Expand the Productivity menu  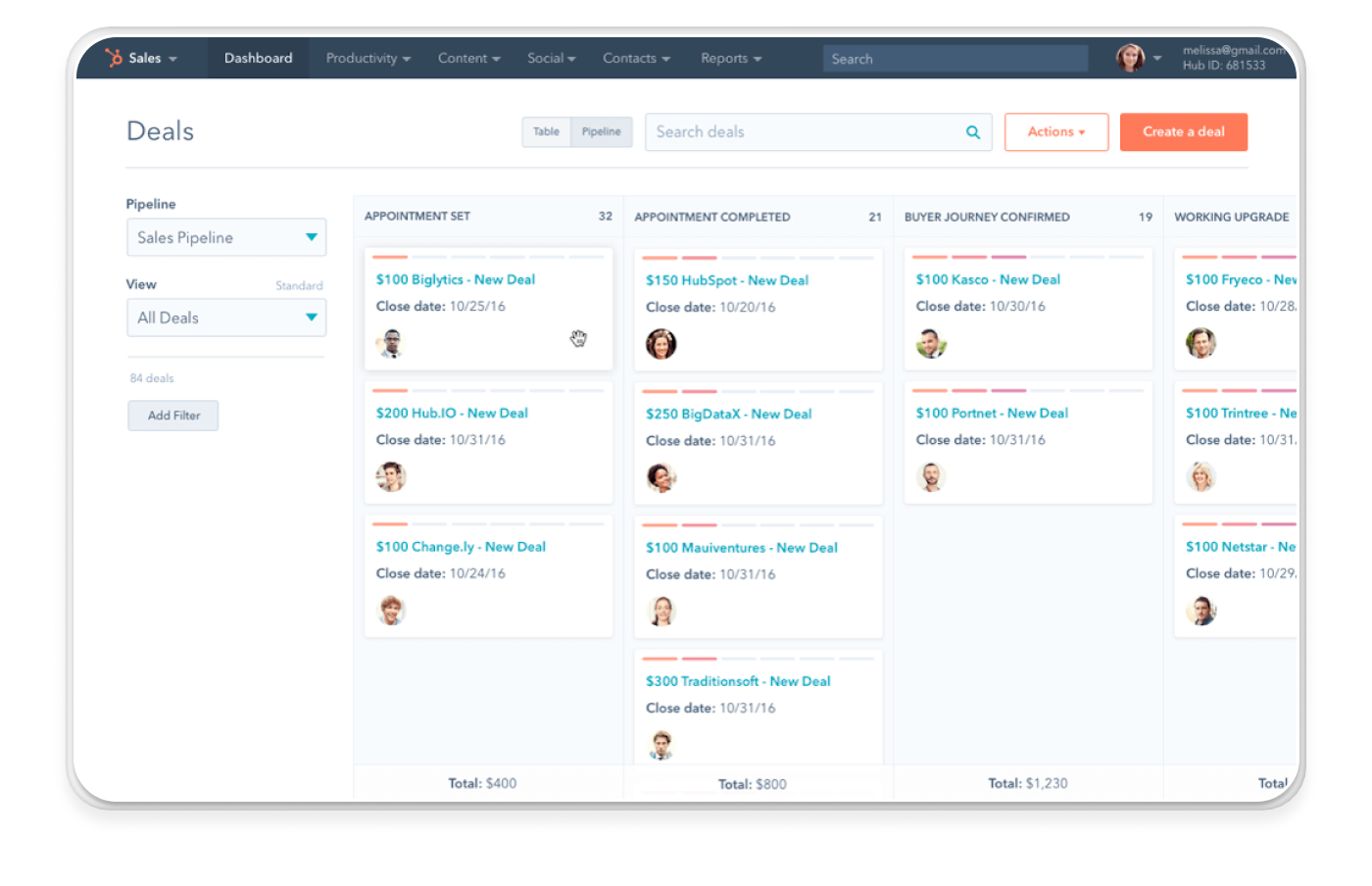click(x=367, y=58)
